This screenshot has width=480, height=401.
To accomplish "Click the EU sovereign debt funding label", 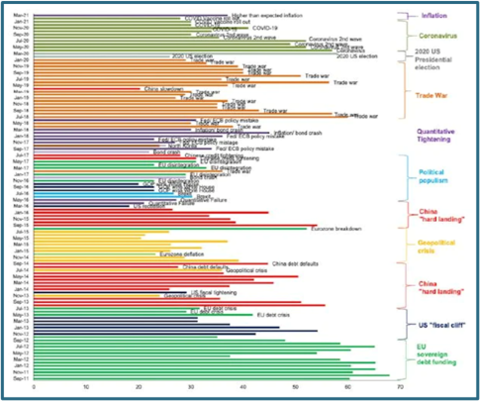I will (x=436, y=354).
